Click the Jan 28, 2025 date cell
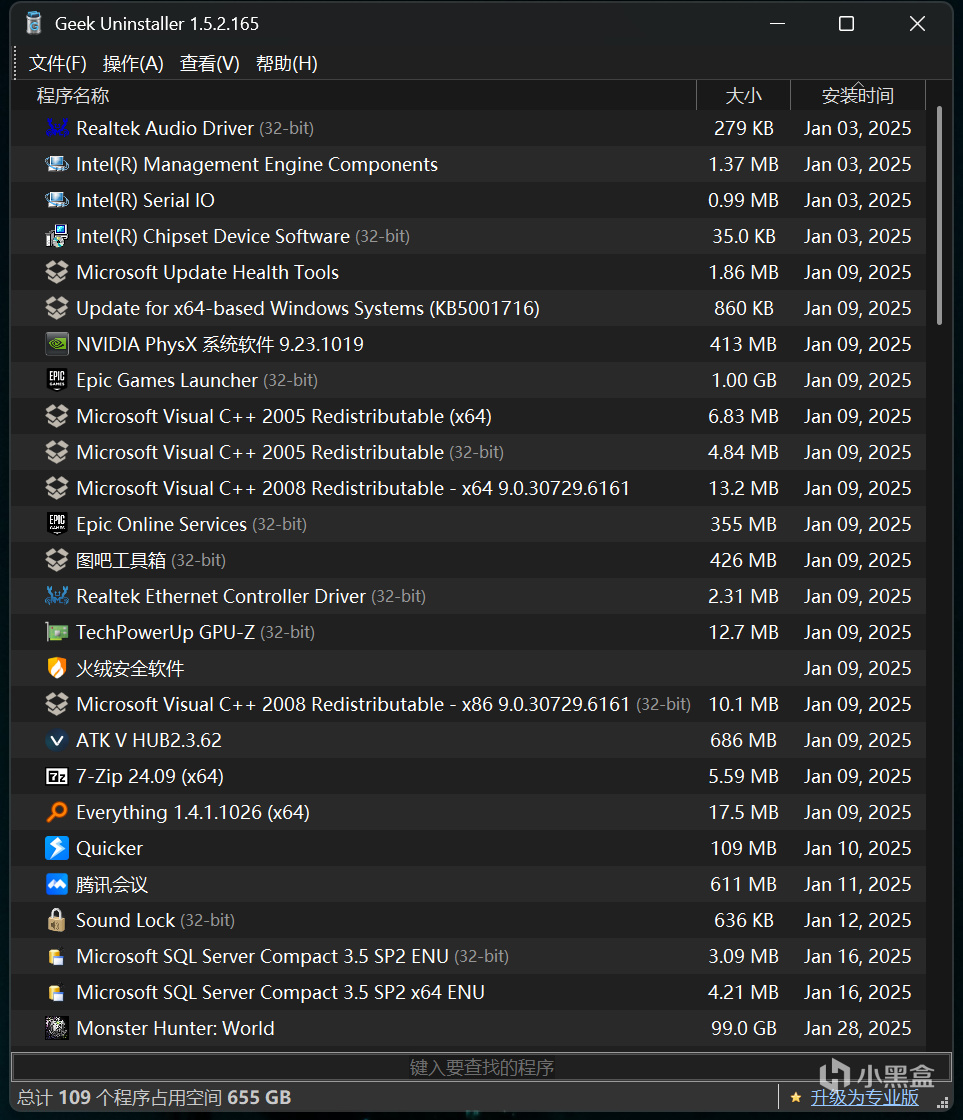 pos(857,1028)
